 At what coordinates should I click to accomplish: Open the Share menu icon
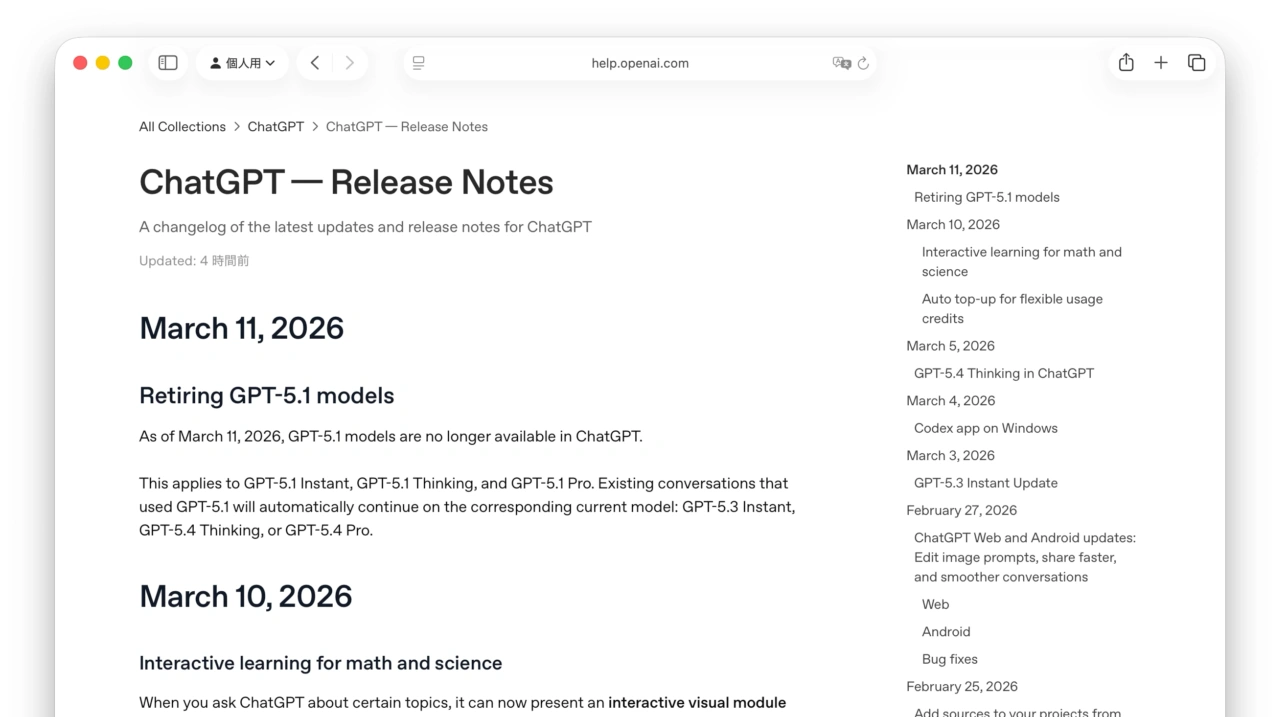click(x=1125, y=62)
